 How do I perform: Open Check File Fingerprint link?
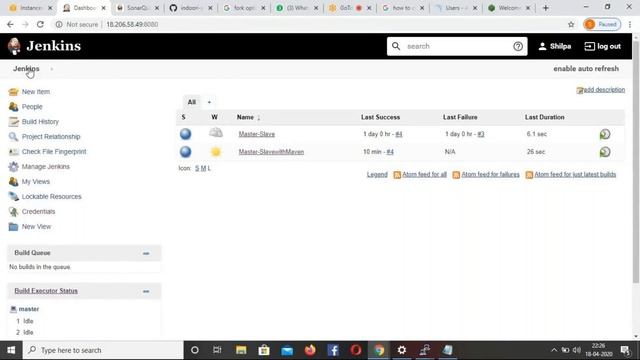[54, 152]
